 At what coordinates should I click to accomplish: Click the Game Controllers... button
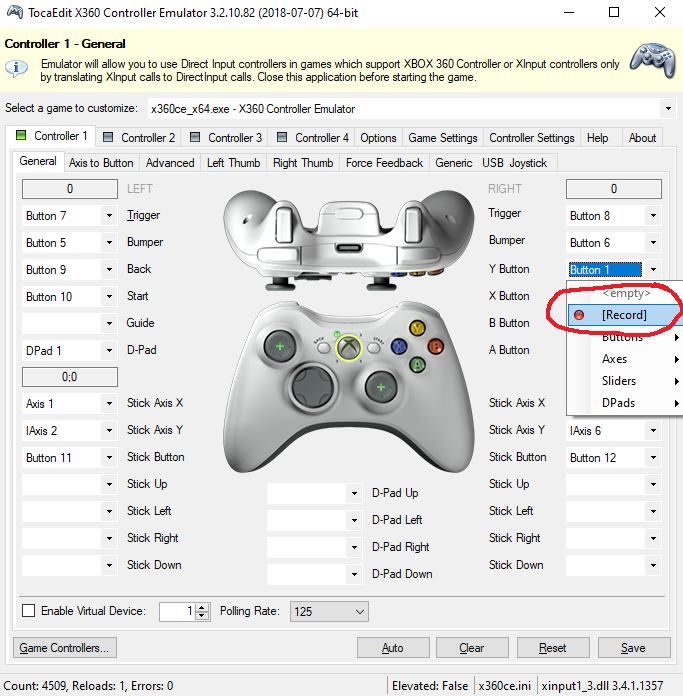click(65, 648)
